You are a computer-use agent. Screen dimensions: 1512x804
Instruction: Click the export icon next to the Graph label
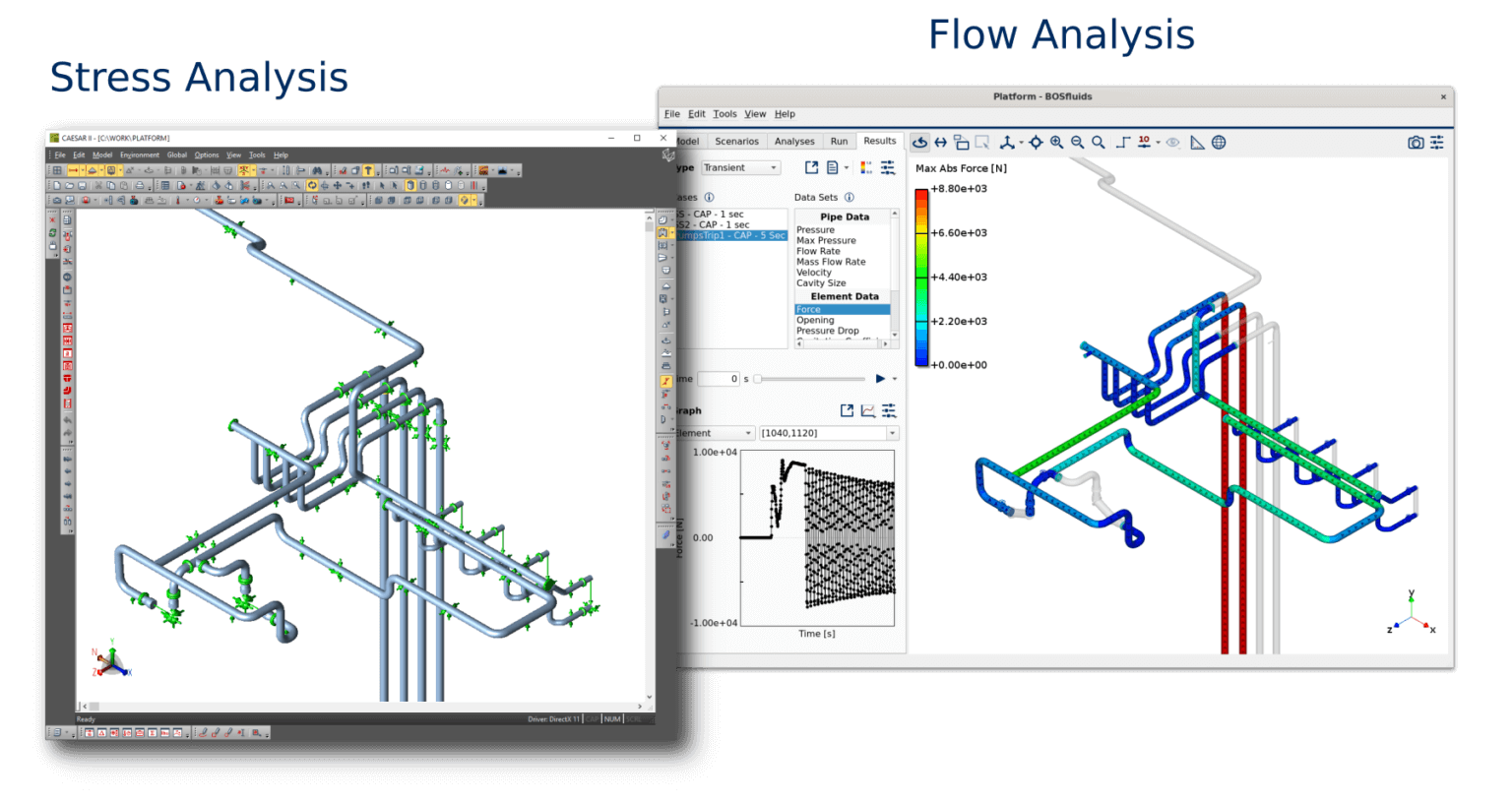click(x=848, y=410)
